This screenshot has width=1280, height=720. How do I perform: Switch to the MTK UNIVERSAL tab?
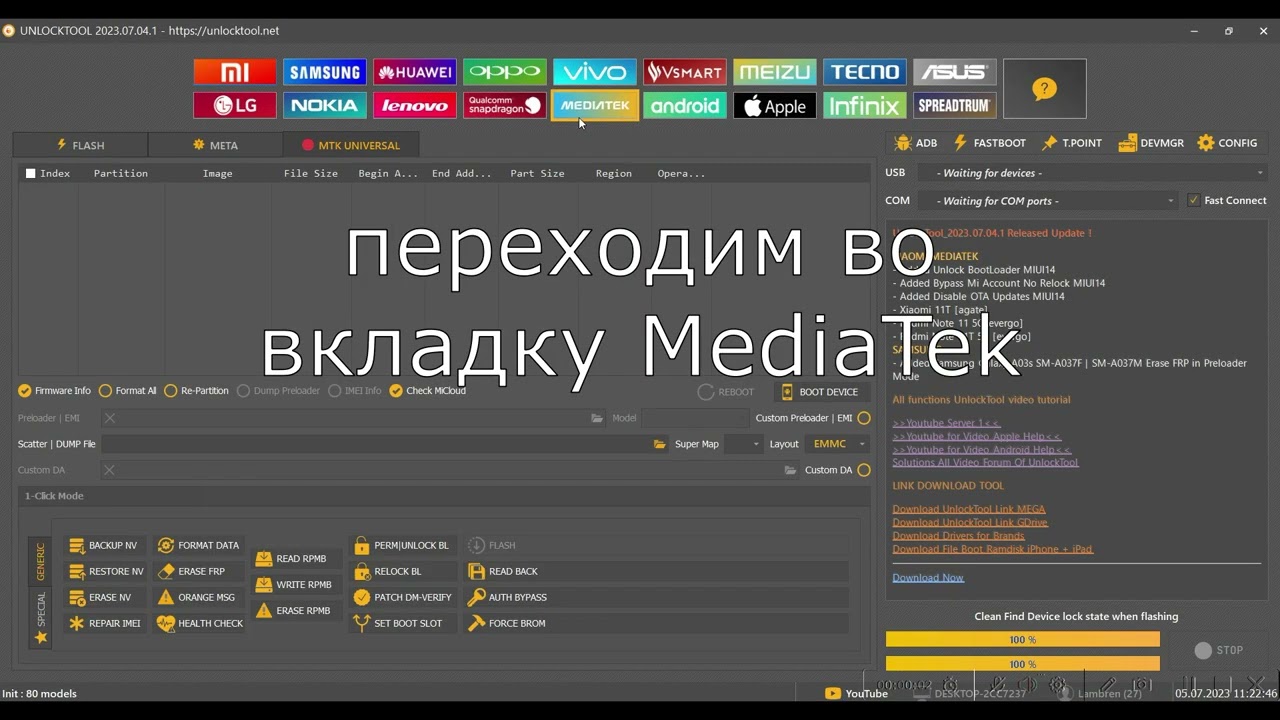coord(351,145)
